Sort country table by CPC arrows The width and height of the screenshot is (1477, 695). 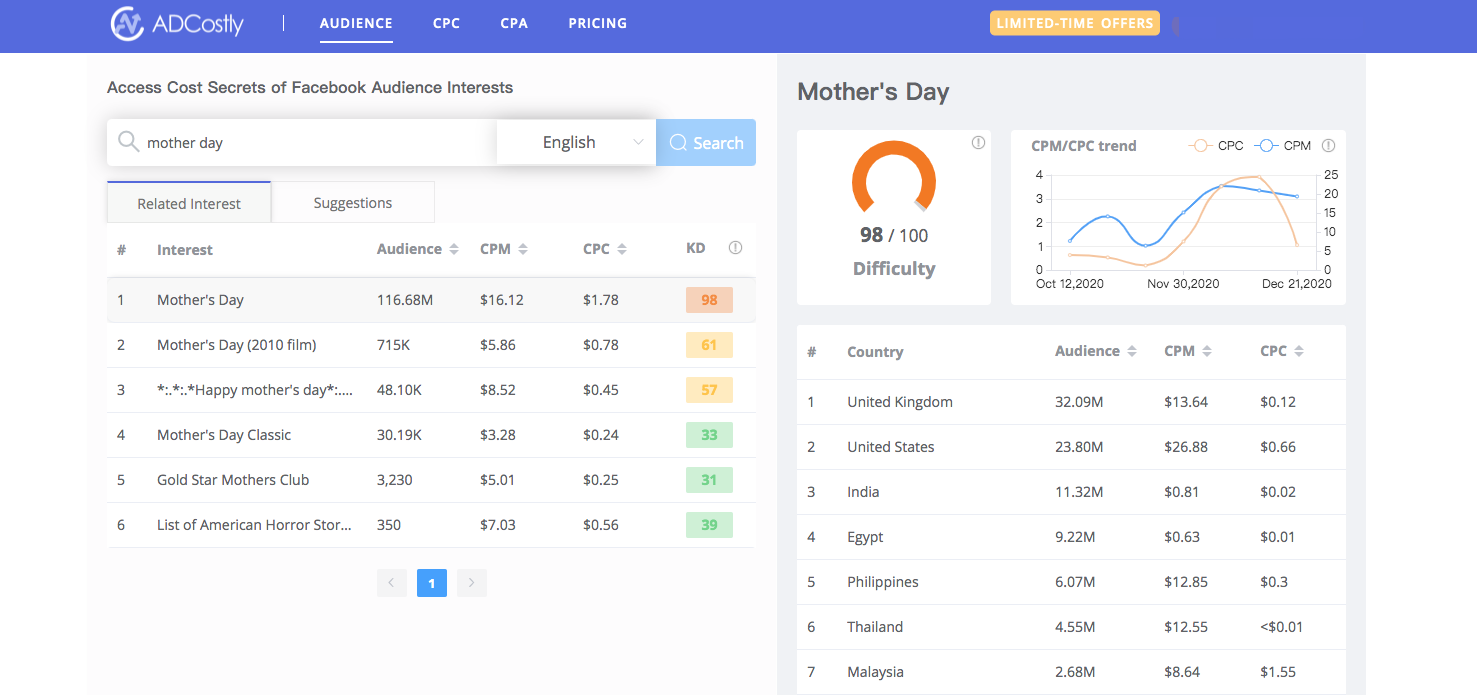[1298, 351]
